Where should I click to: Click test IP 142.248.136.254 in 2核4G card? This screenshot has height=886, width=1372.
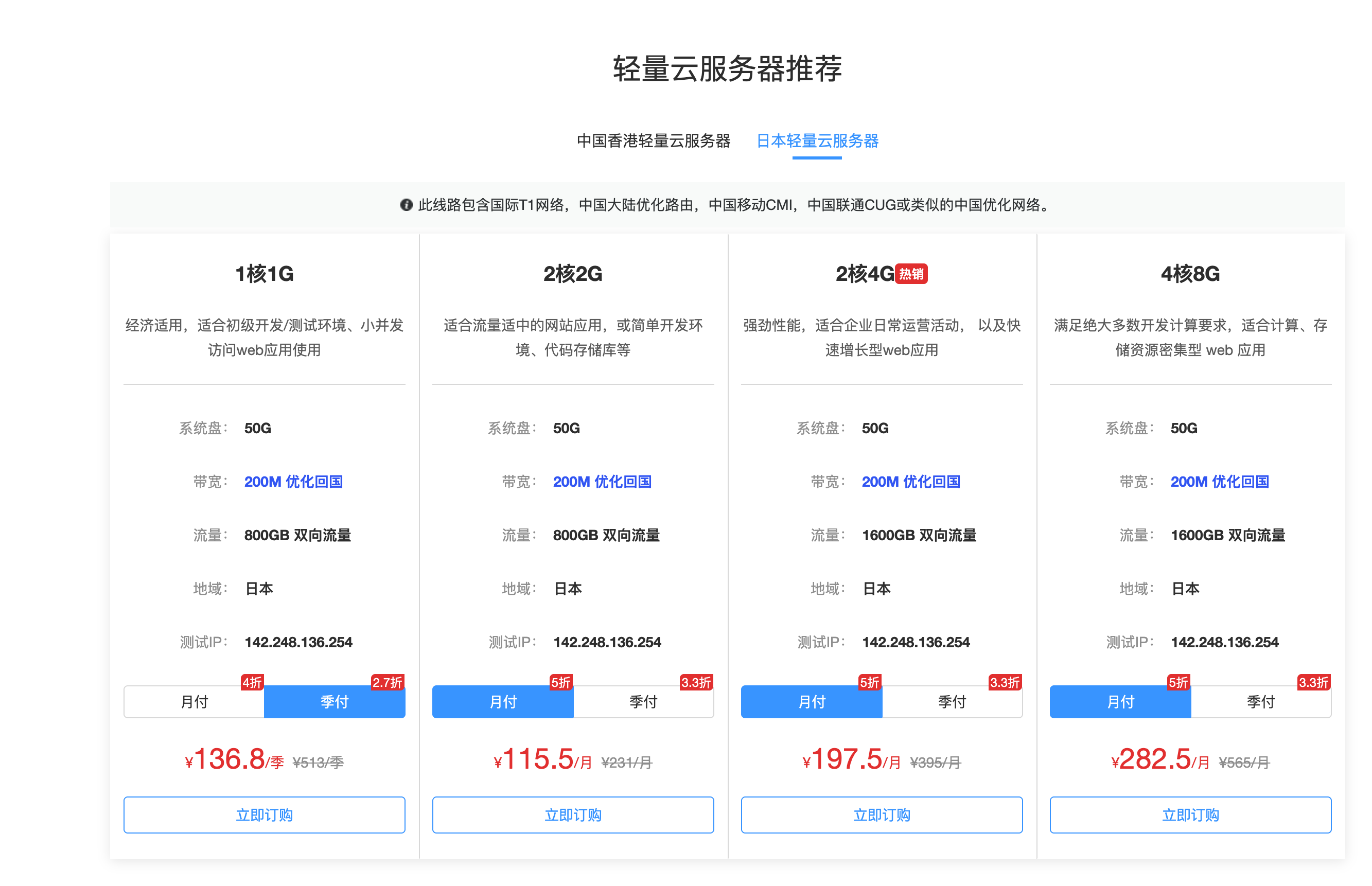point(916,642)
